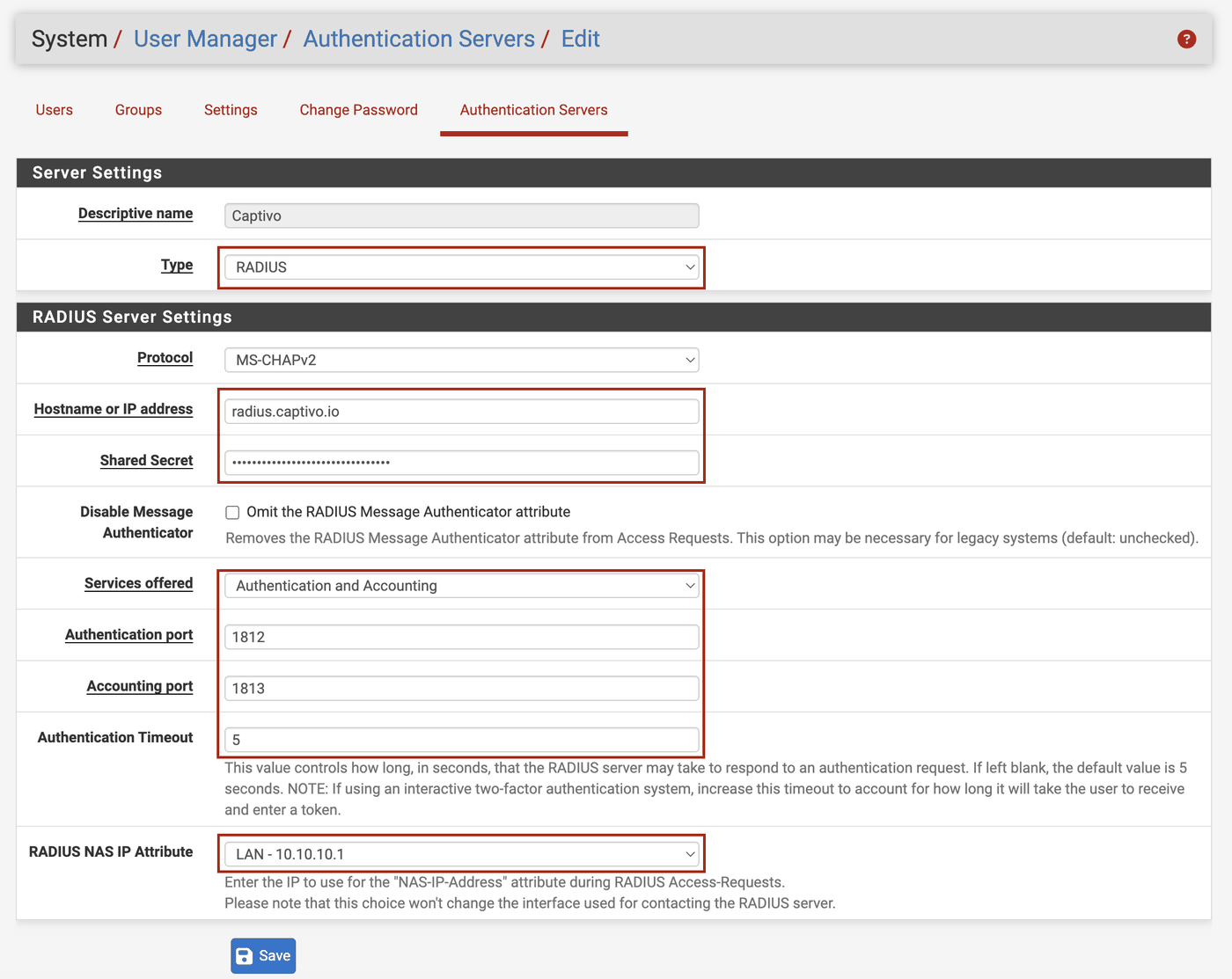Click the Accounting port label

click(140, 686)
